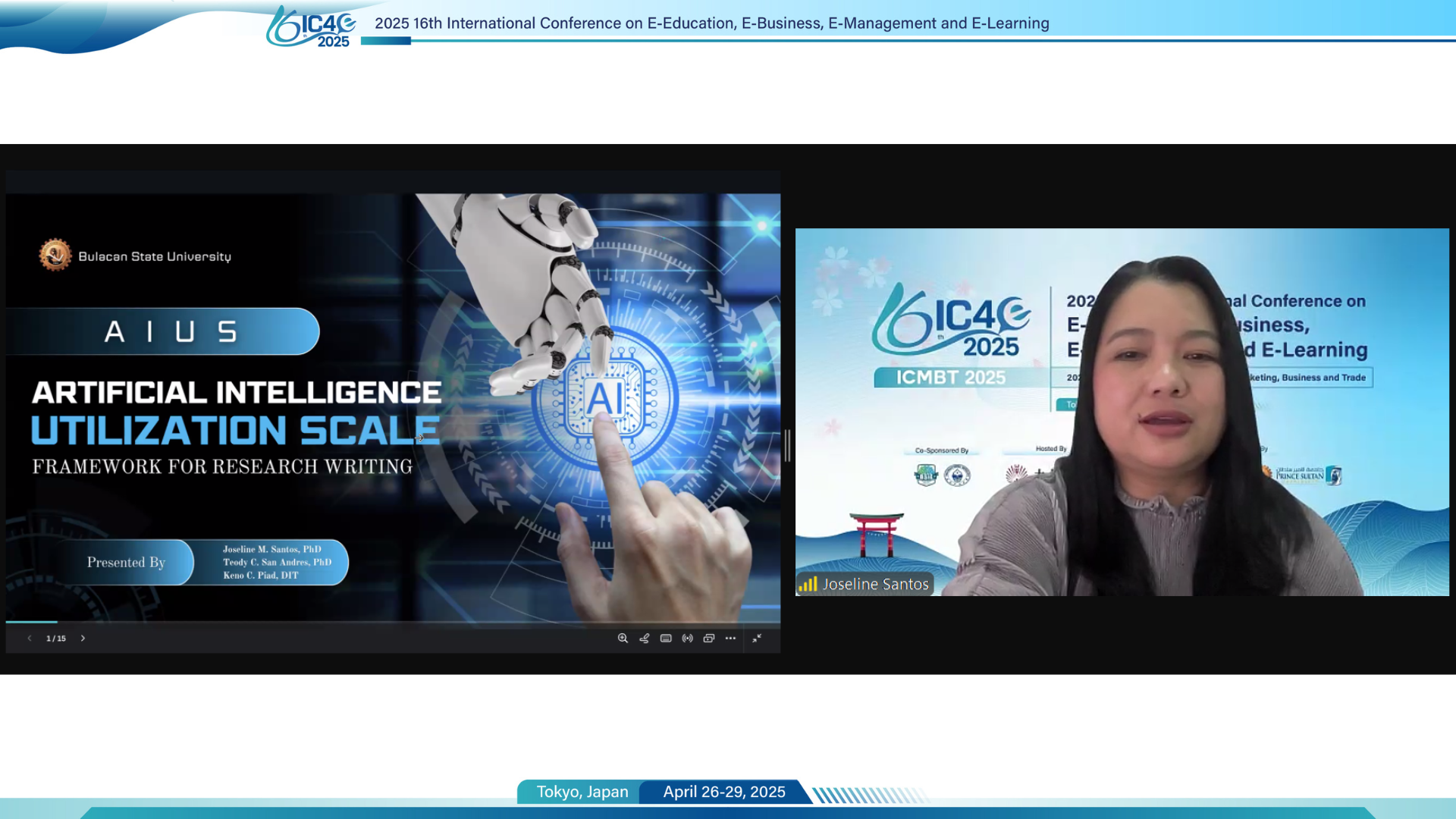
Task: Open the popout window icon
Action: pos(709,639)
